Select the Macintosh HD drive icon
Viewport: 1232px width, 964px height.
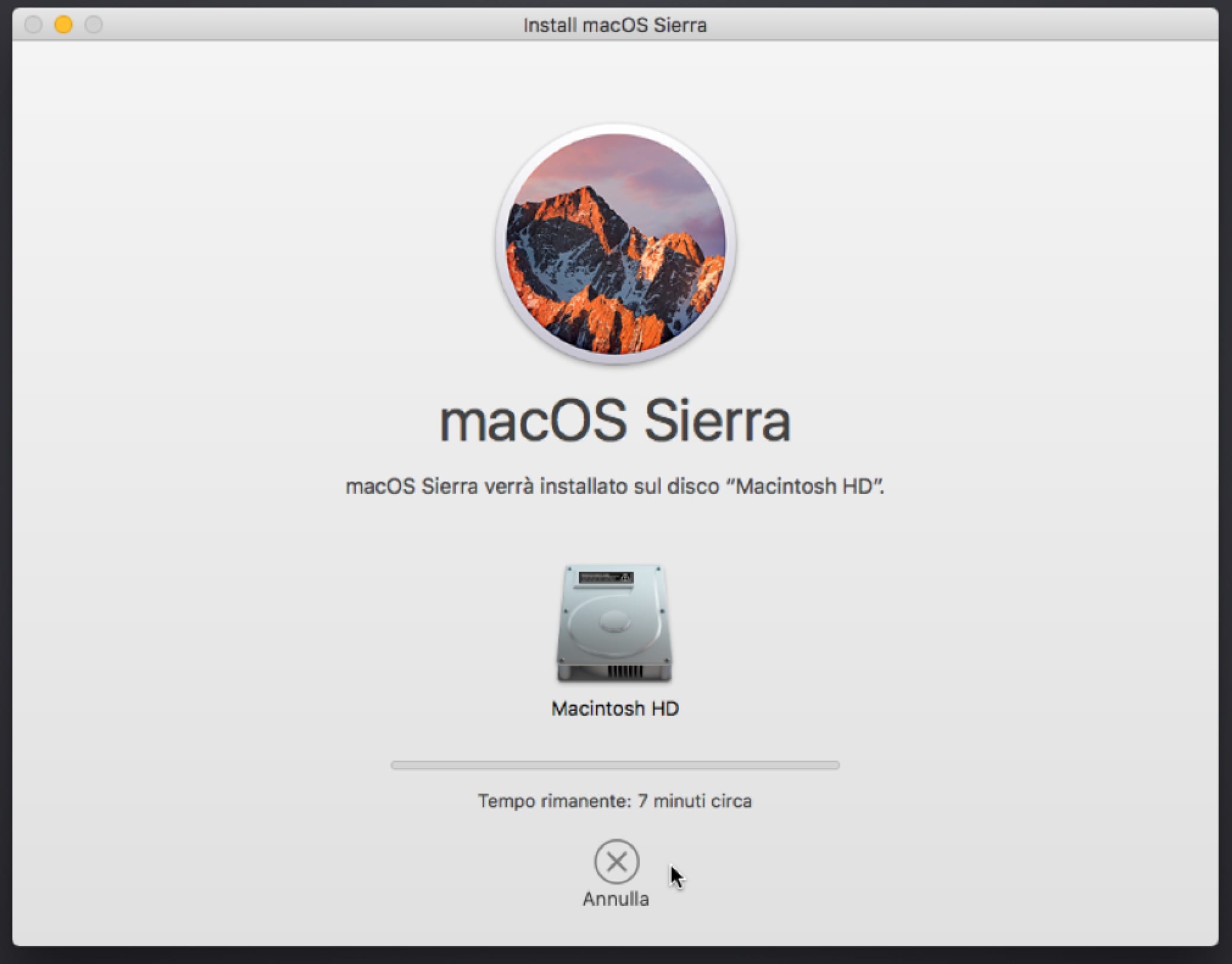(614, 623)
